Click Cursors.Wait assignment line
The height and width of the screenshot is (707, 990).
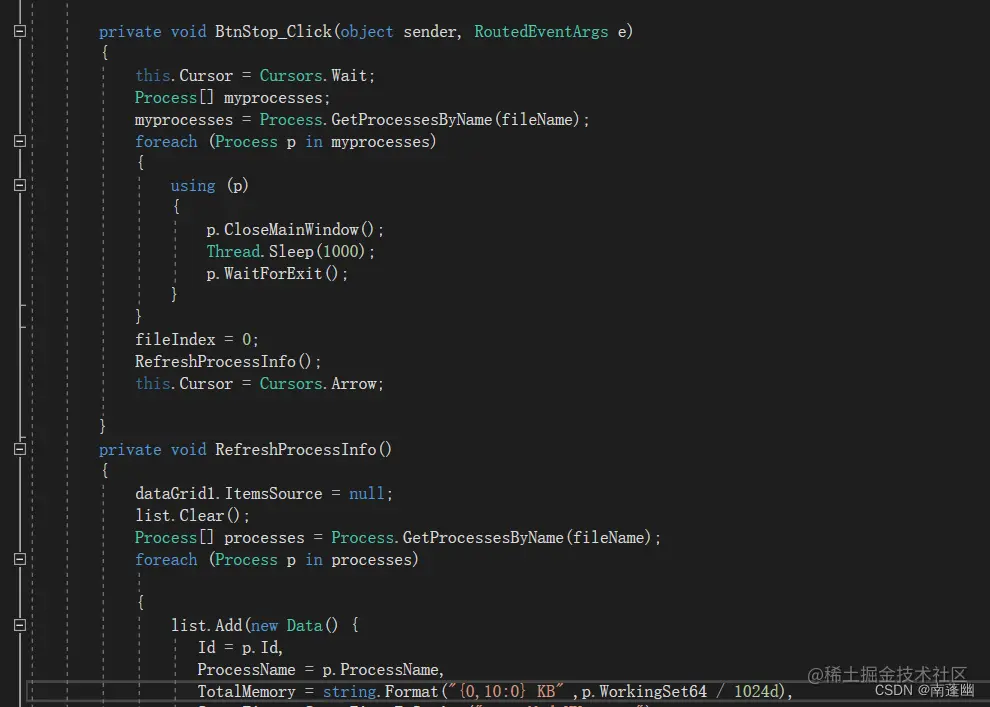pyautogui.click(x=255, y=76)
